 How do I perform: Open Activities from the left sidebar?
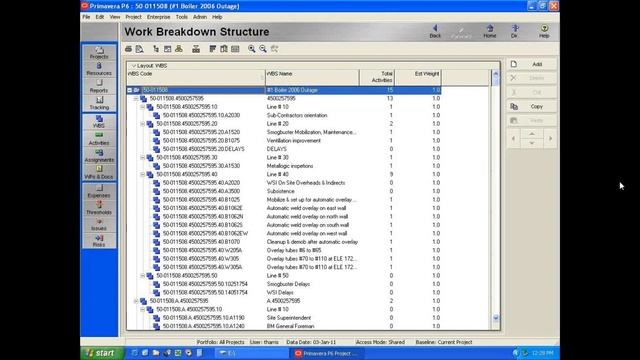[99, 139]
